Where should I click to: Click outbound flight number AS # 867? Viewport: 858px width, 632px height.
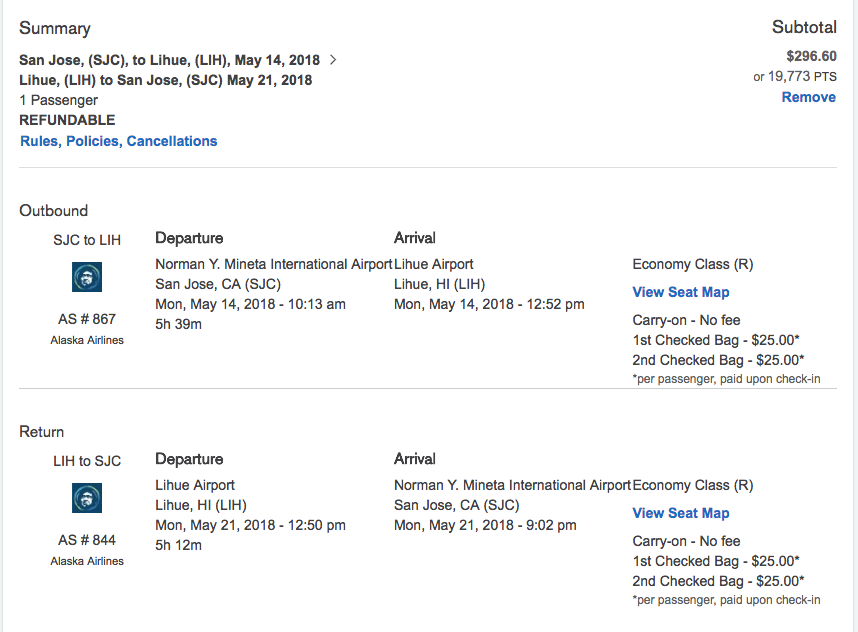coord(87,319)
